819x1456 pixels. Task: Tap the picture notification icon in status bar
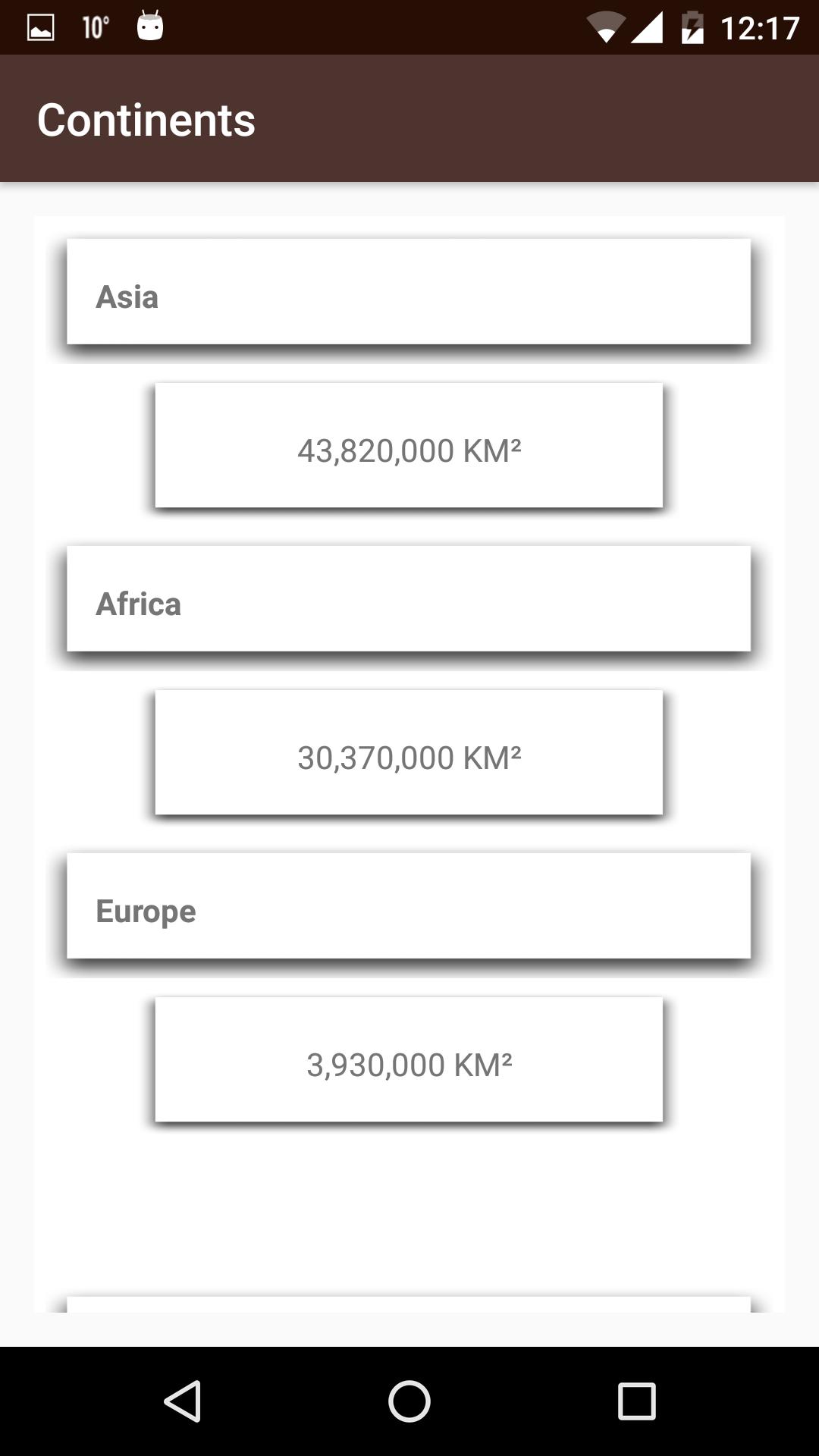coord(40,28)
